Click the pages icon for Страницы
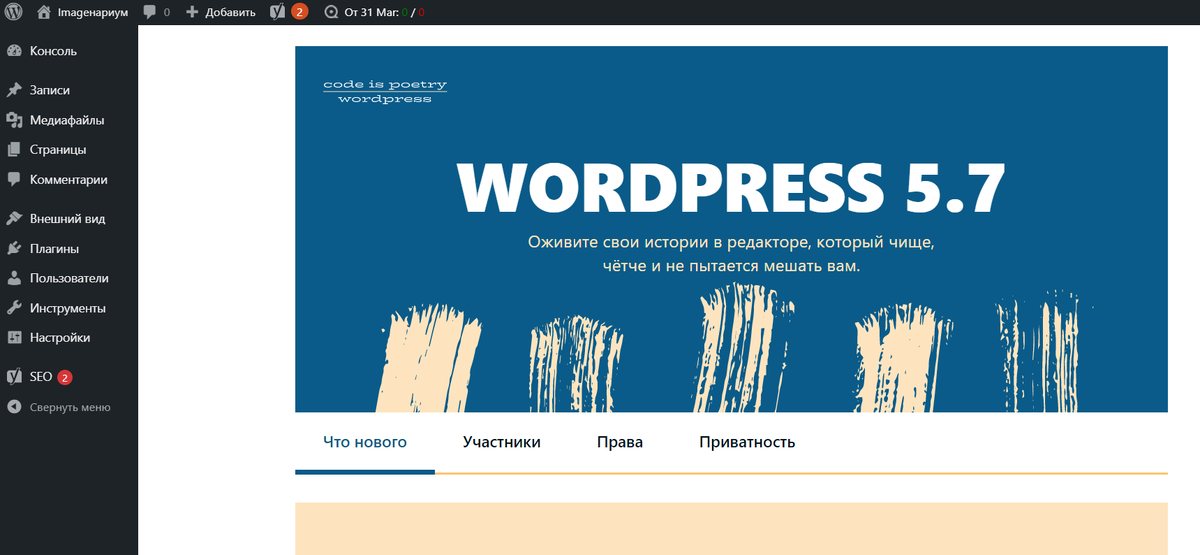1200x555 pixels. click(14, 150)
